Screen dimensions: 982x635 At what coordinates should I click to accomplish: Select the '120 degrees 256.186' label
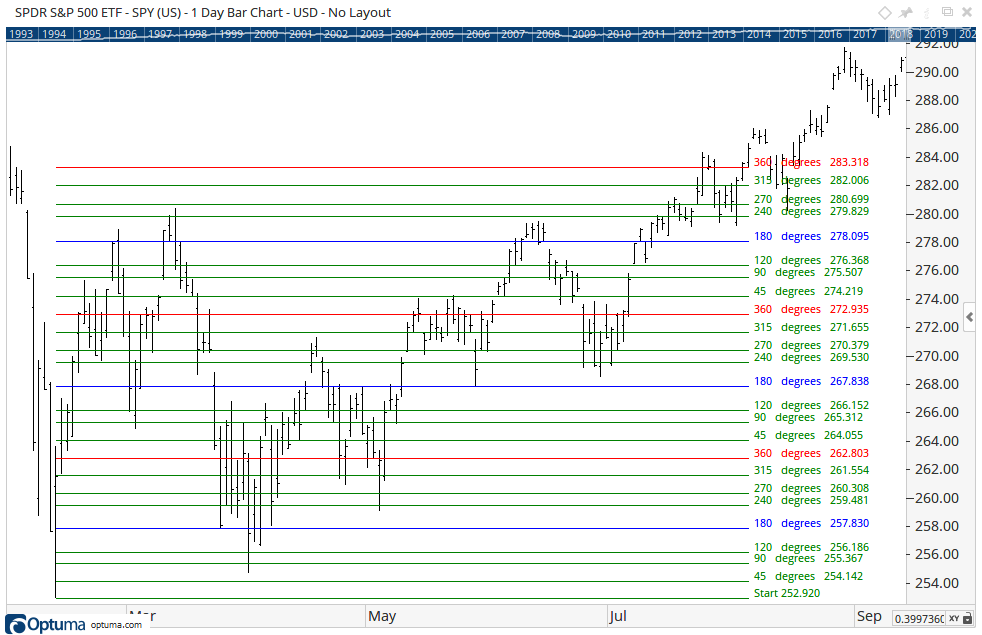811,547
